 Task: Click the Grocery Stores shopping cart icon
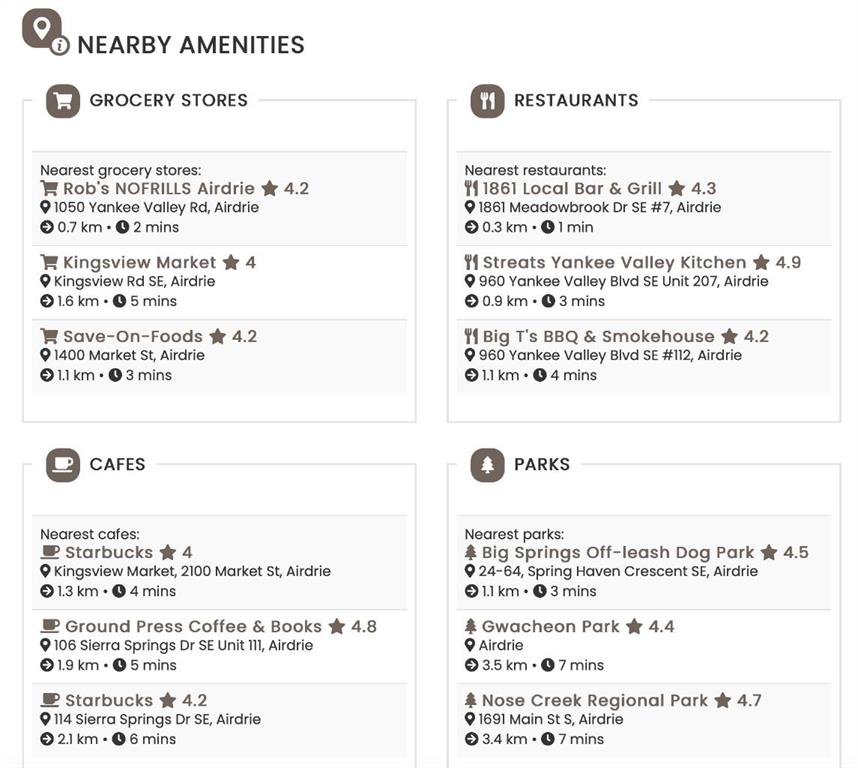pyautogui.click(x=63, y=101)
